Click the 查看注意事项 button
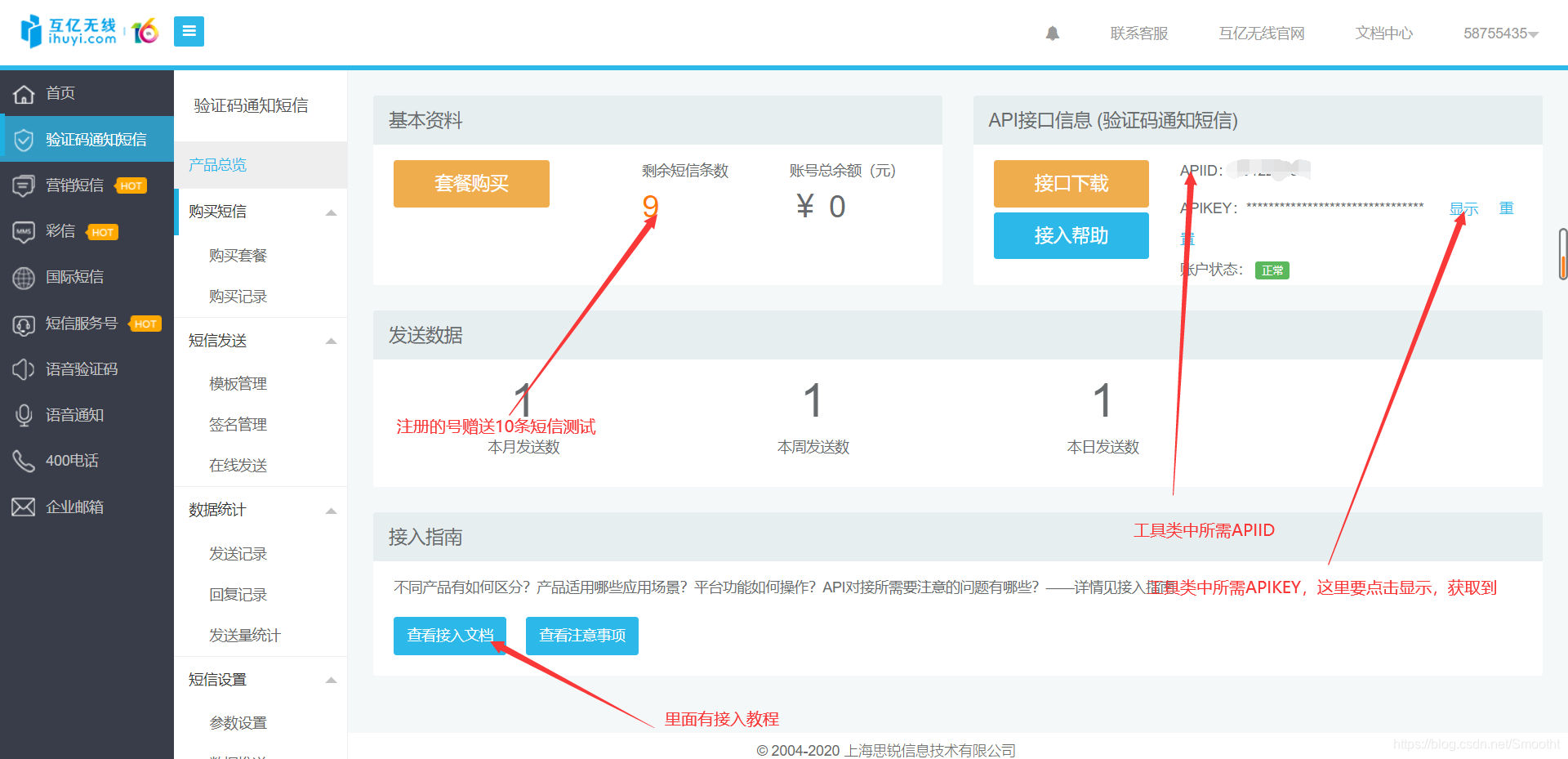This screenshot has width=1568, height=759. point(582,636)
